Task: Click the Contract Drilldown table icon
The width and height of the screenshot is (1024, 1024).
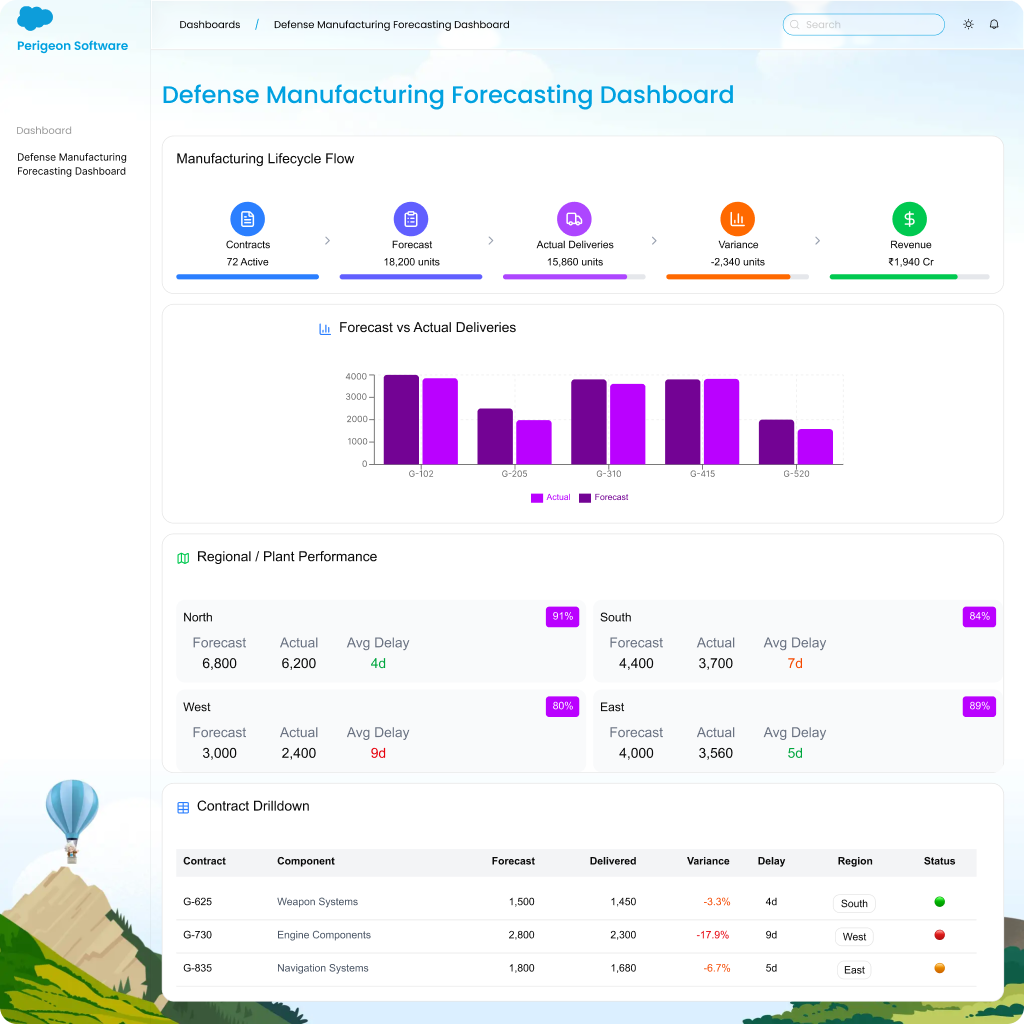Action: click(x=183, y=807)
